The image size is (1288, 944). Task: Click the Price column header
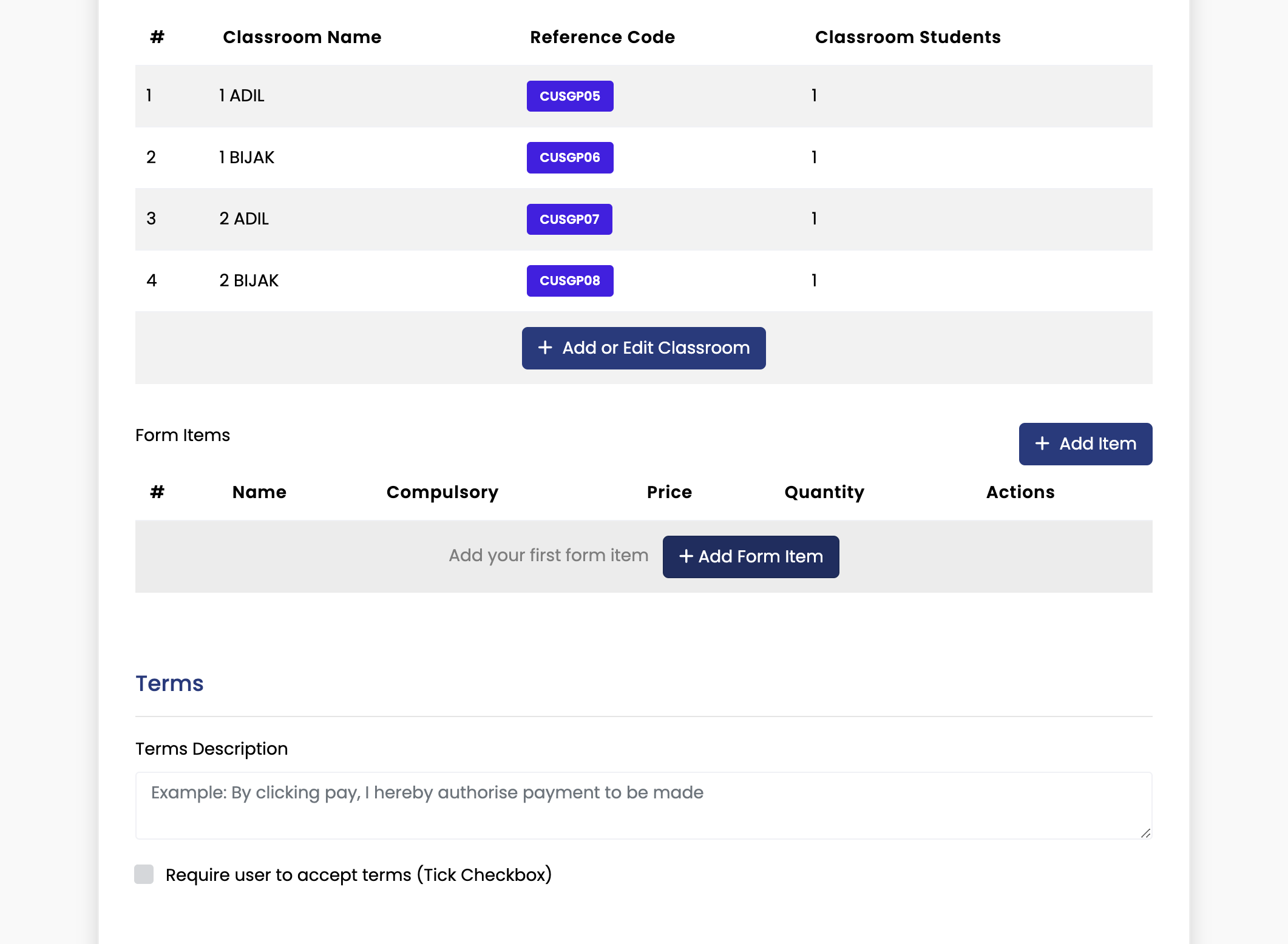pyautogui.click(x=669, y=492)
